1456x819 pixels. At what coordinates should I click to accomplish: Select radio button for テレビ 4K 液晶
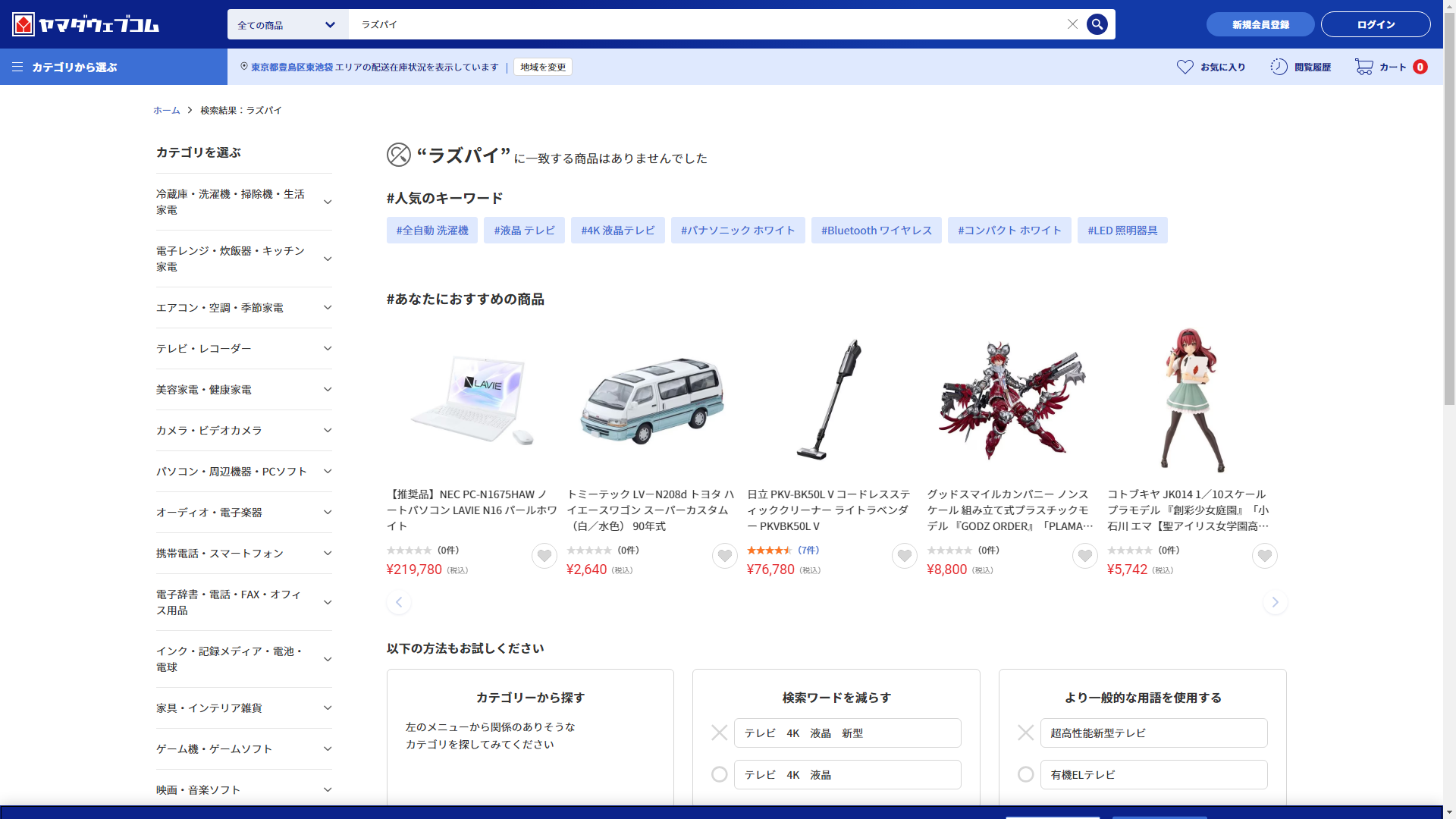[719, 774]
